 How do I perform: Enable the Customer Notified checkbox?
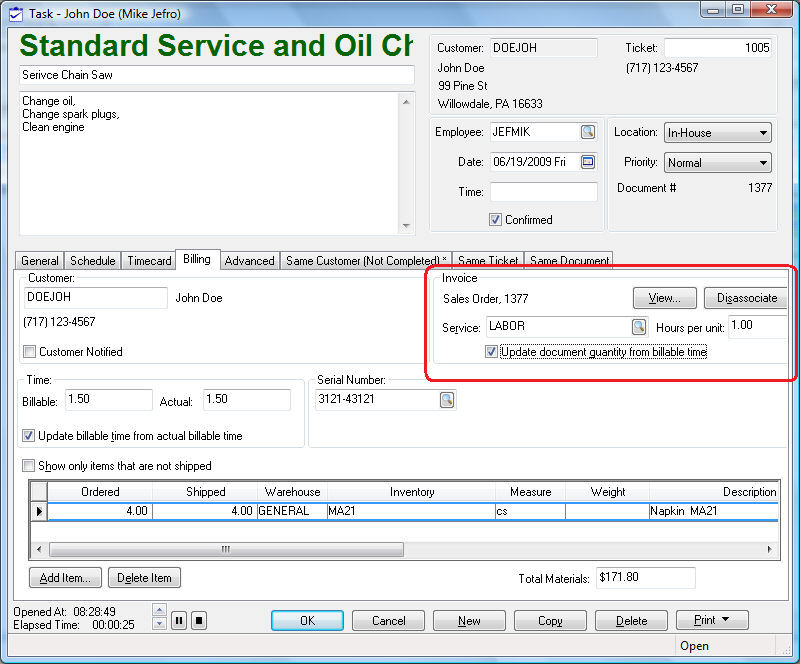point(30,352)
